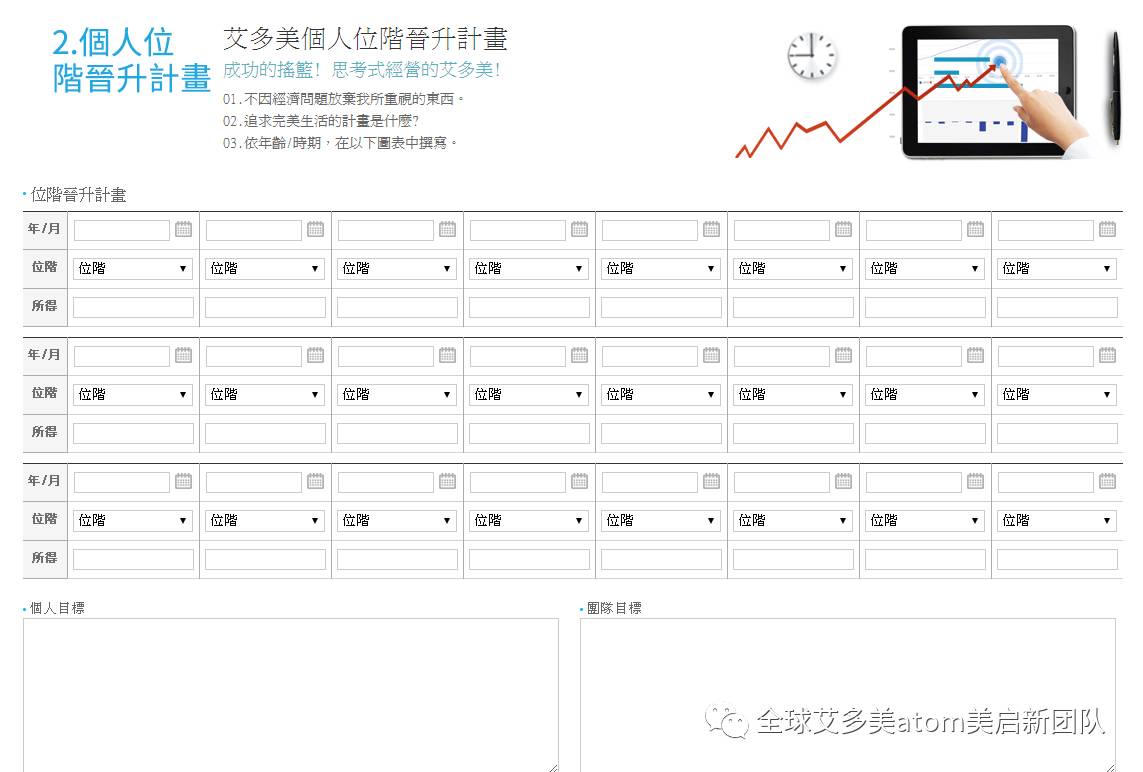The height and width of the screenshot is (772, 1143).
Task: Expand 位階 dropdown in first table, column 5
Action: [661, 268]
